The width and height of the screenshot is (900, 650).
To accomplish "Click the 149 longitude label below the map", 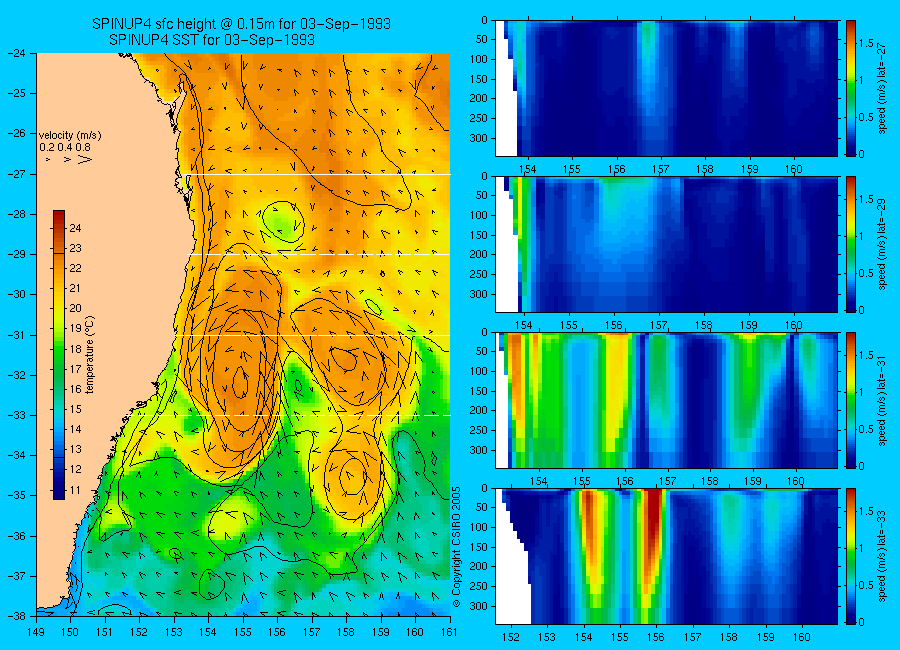I will pos(36,632).
